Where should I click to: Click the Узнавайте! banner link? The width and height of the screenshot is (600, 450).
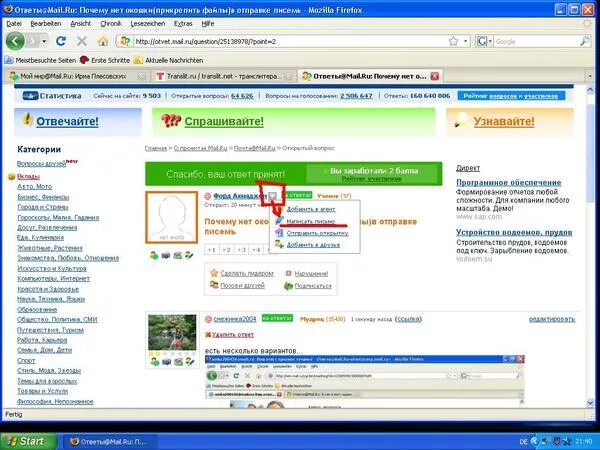[x=504, y=121]
